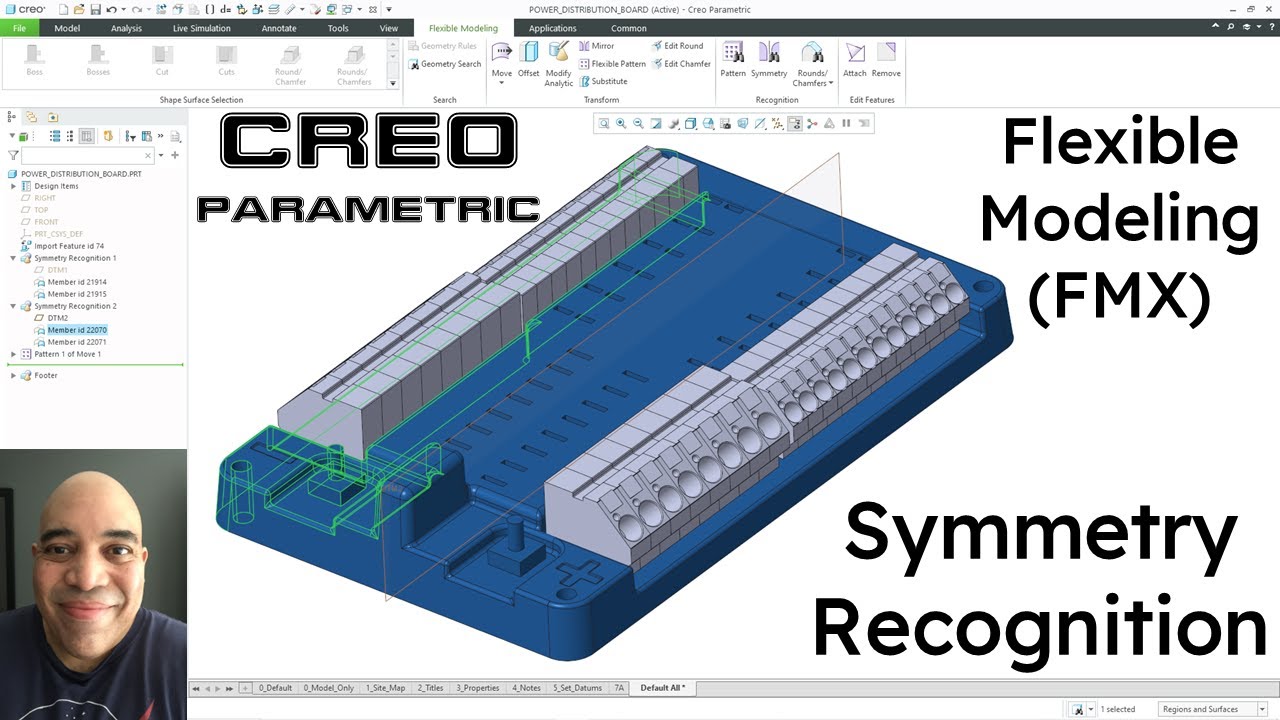The width and height of the screenshot is (1280, 720).
Task: Open the Saved Orientations cube icon
Action: [x=708, y=124]
